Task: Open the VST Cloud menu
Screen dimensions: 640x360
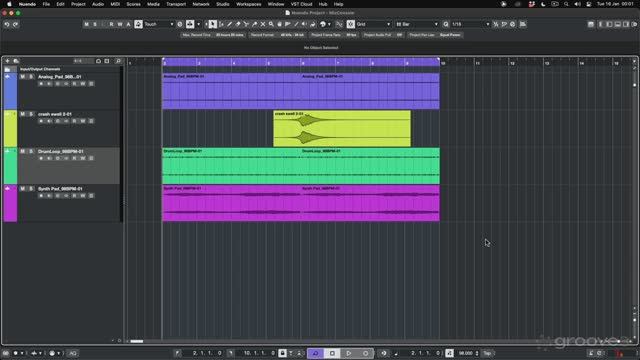Action: (301, 4)
